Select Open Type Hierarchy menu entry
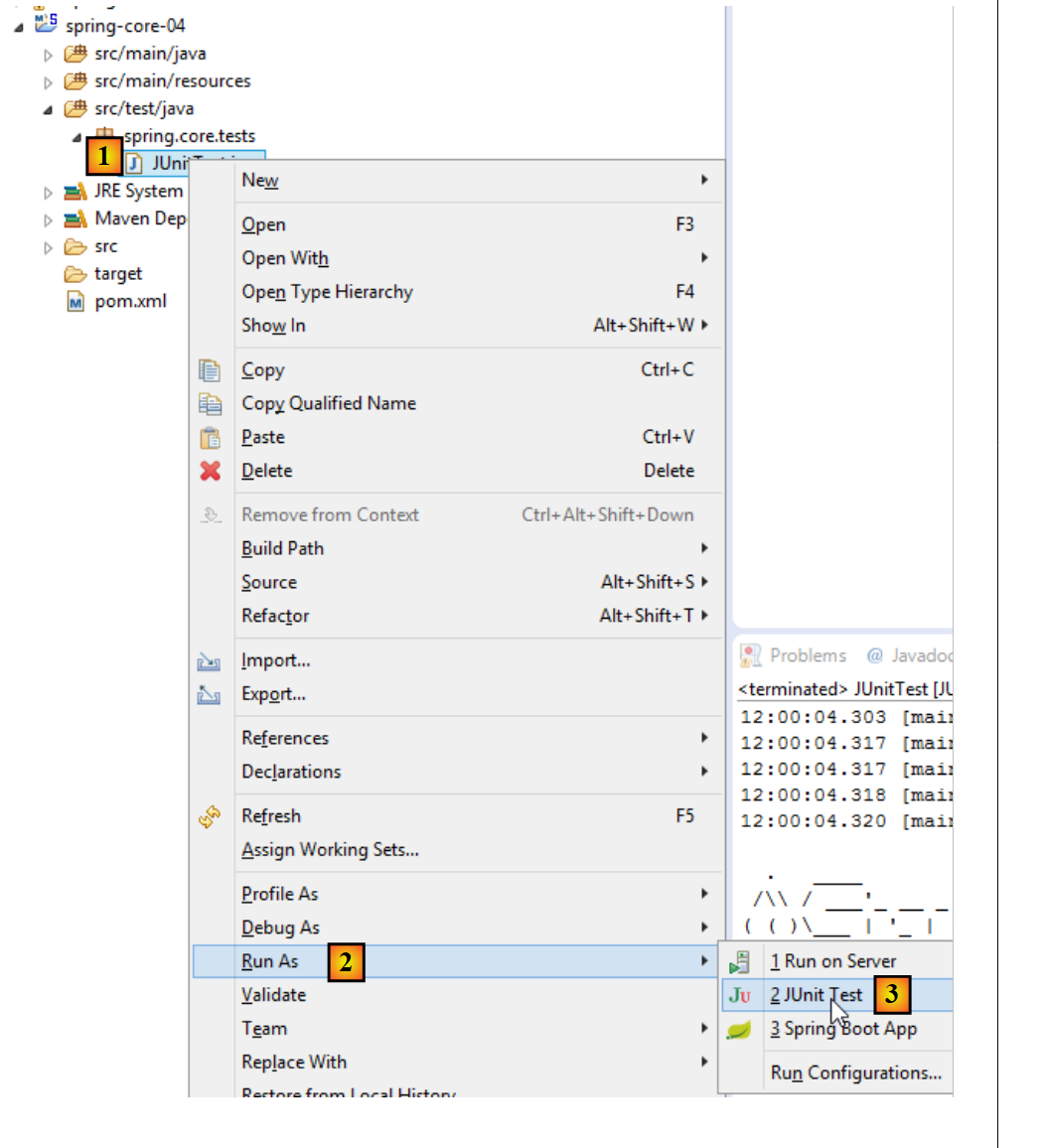1044x1148 pixels. (327, 292)
